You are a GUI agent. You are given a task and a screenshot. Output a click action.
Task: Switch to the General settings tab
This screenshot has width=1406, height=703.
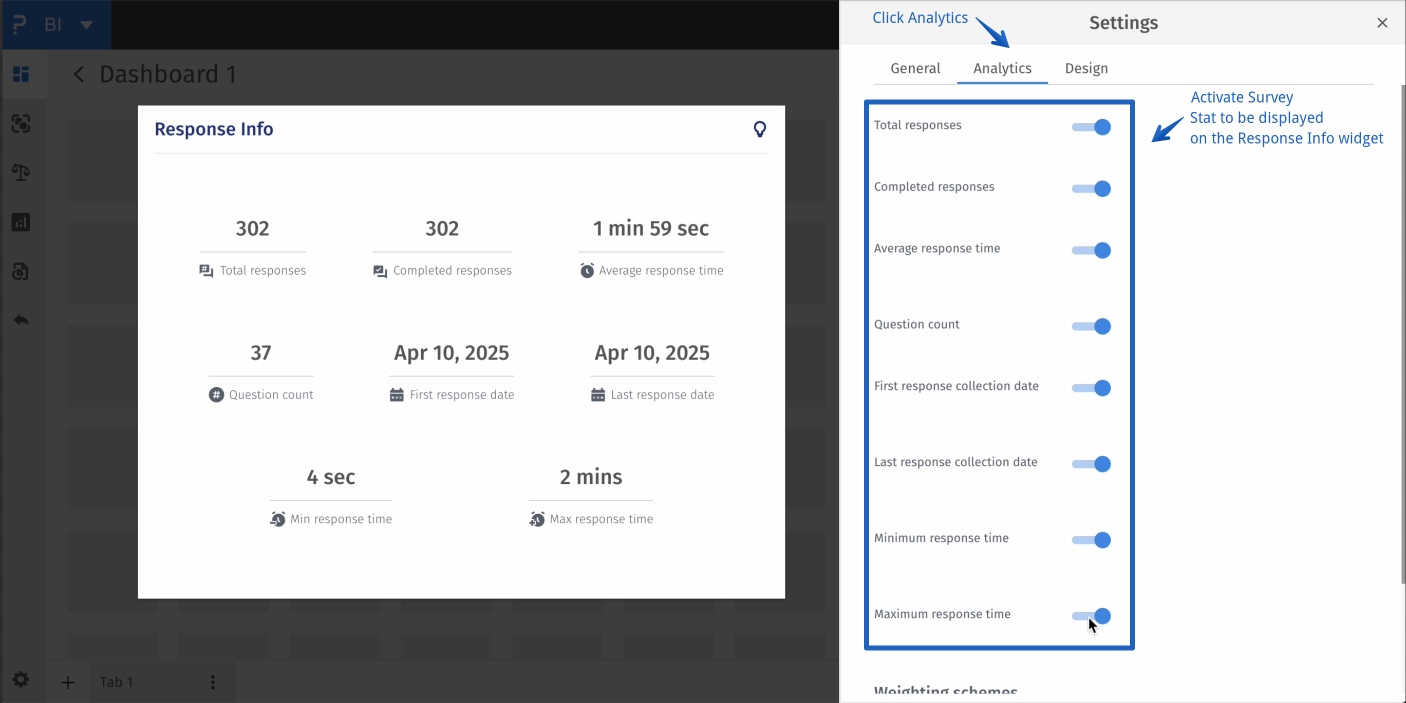[915, 68]
